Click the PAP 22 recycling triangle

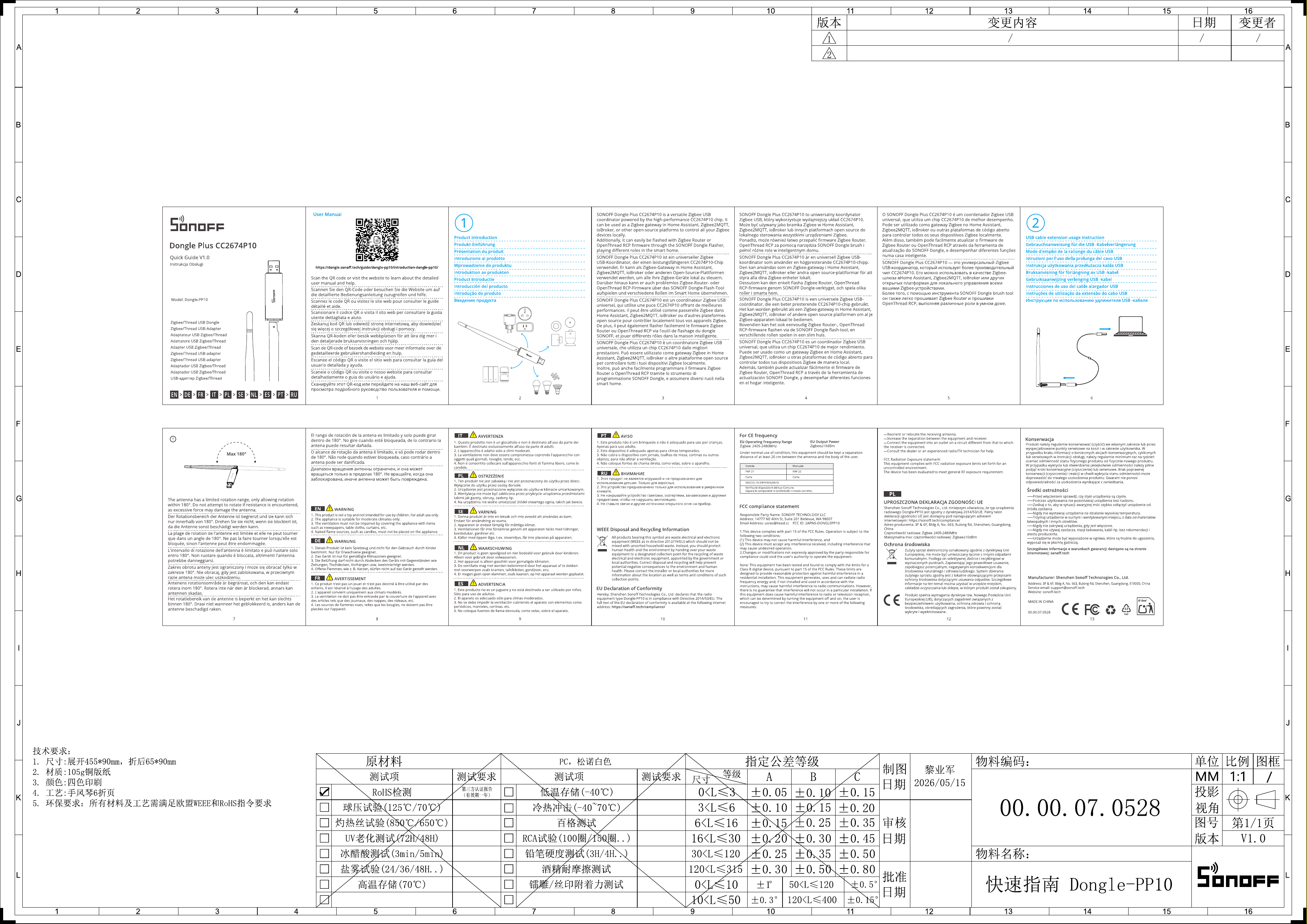1126,610
